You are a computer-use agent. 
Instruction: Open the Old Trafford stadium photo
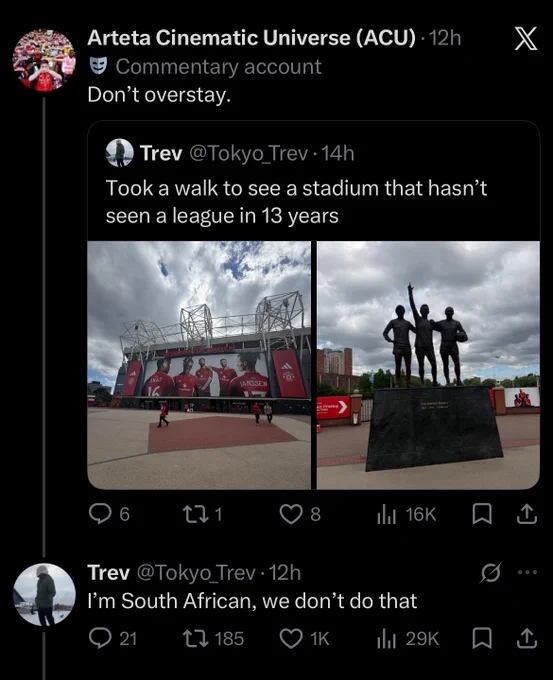199,365
